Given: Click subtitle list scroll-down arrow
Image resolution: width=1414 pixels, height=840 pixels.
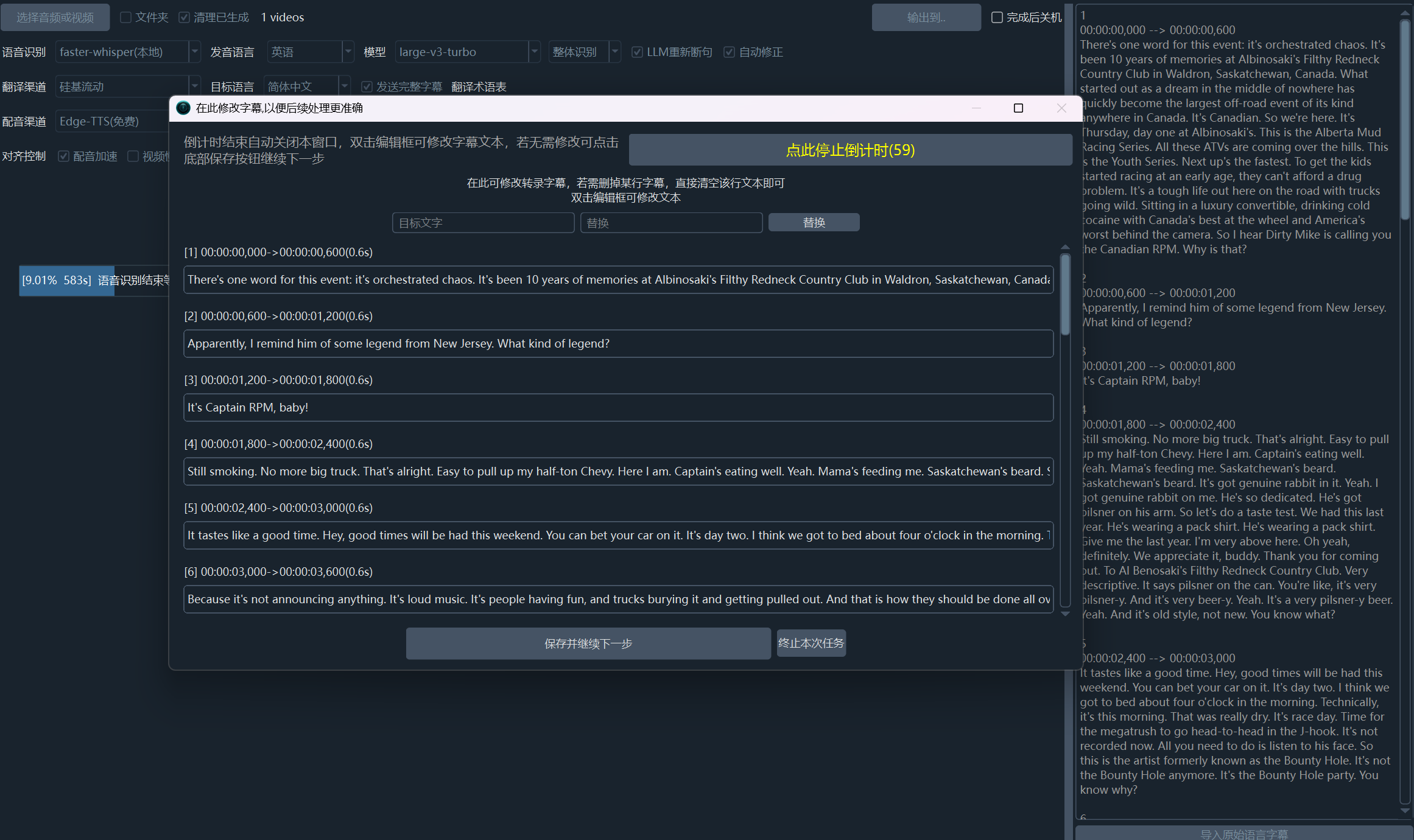Looking at the screenshot, I should tap(1065, 614).
